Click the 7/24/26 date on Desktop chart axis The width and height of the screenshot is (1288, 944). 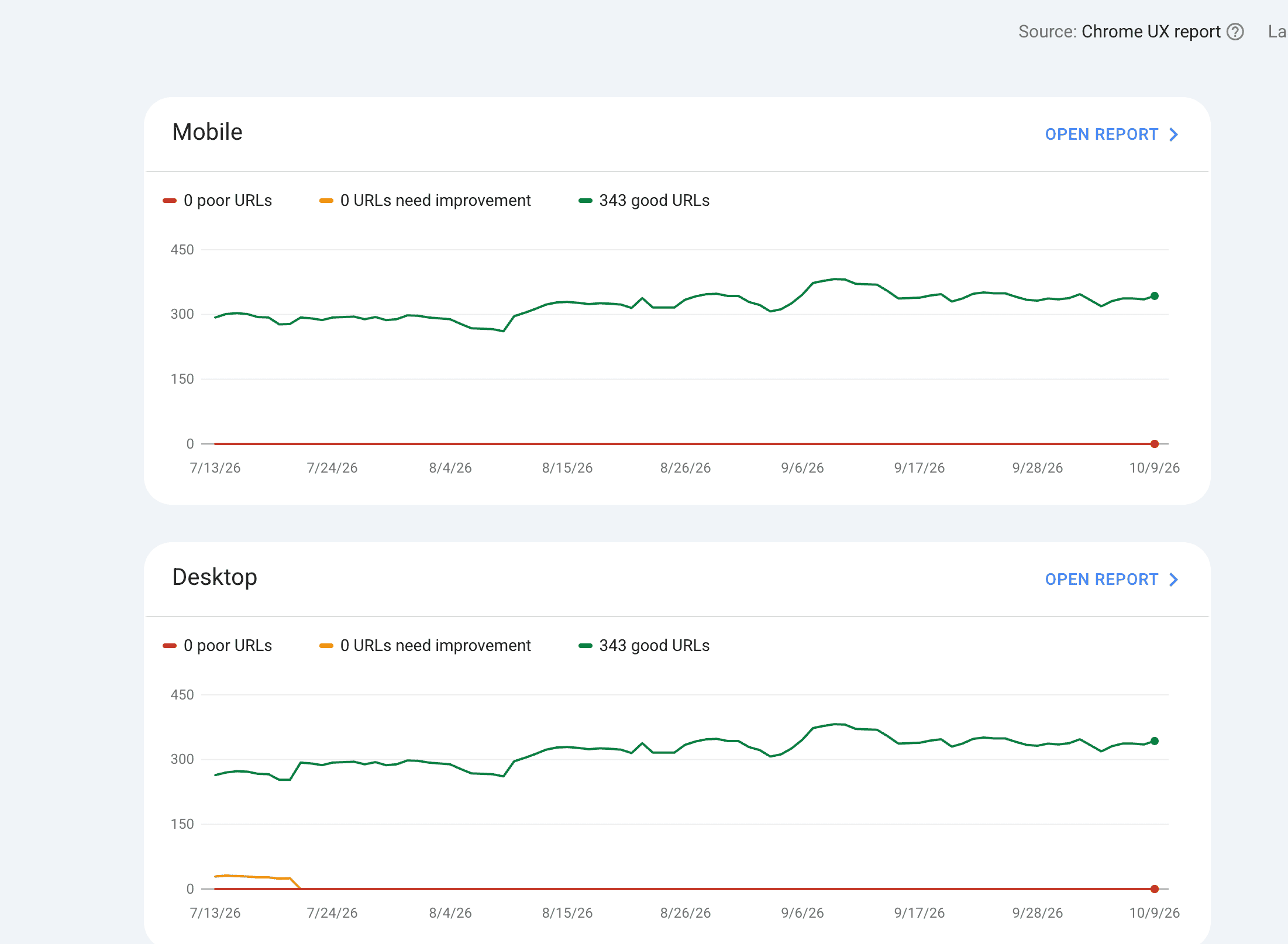coord(332,913)
